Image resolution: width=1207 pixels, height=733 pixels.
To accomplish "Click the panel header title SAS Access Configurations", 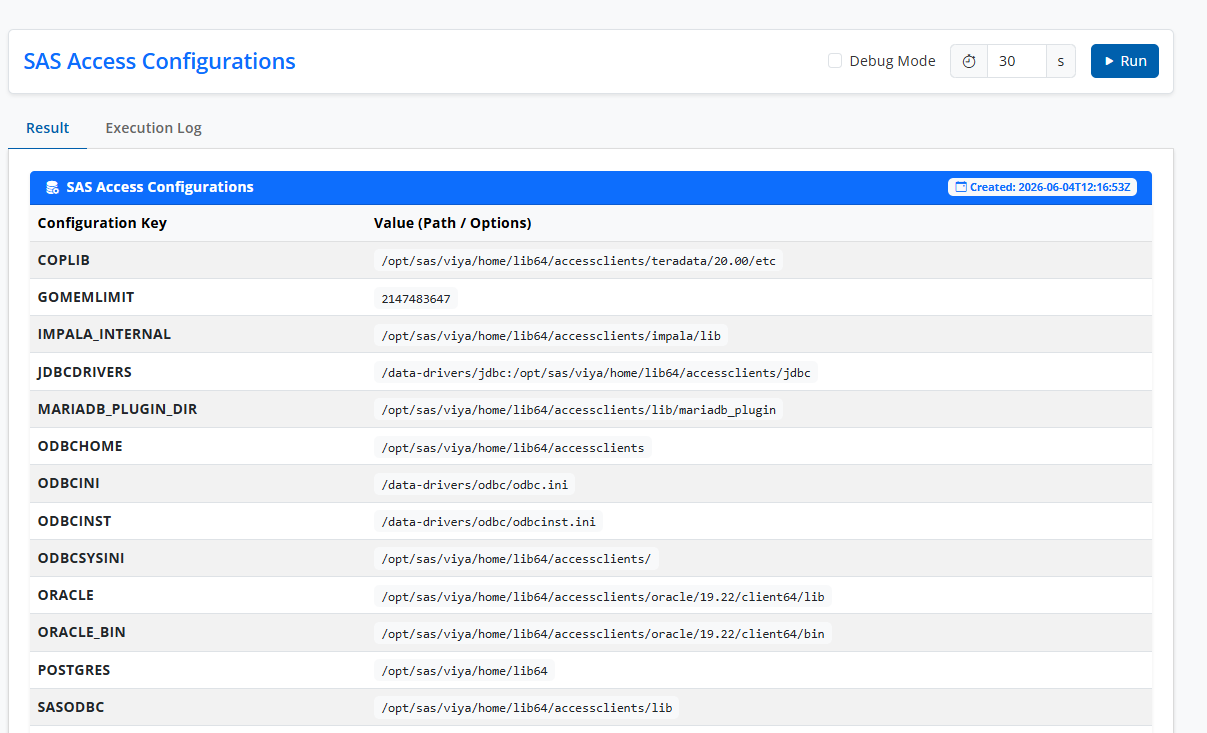I will [160, 187].
